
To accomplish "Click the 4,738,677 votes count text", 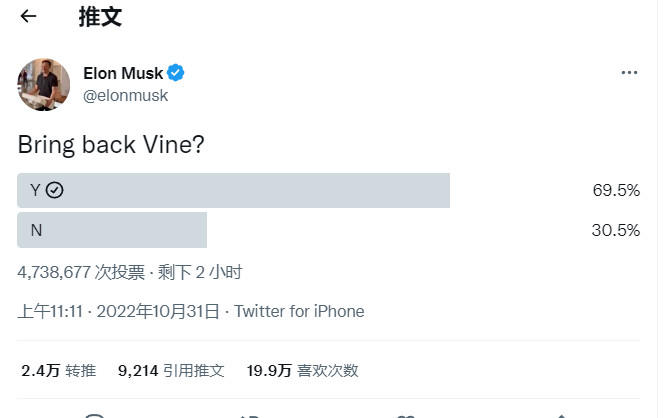I will 81,272.
